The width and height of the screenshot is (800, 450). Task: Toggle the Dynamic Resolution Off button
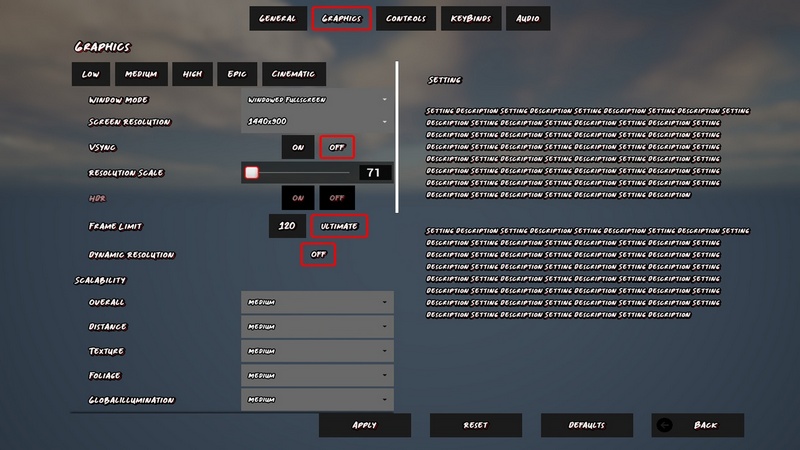point(318,255)
